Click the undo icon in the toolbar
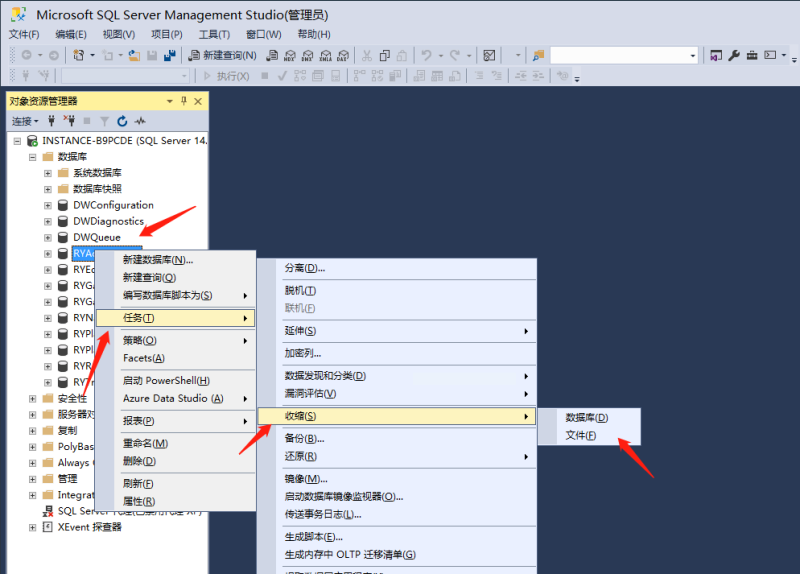The image size is (800, 574). [x=427, y=55]
